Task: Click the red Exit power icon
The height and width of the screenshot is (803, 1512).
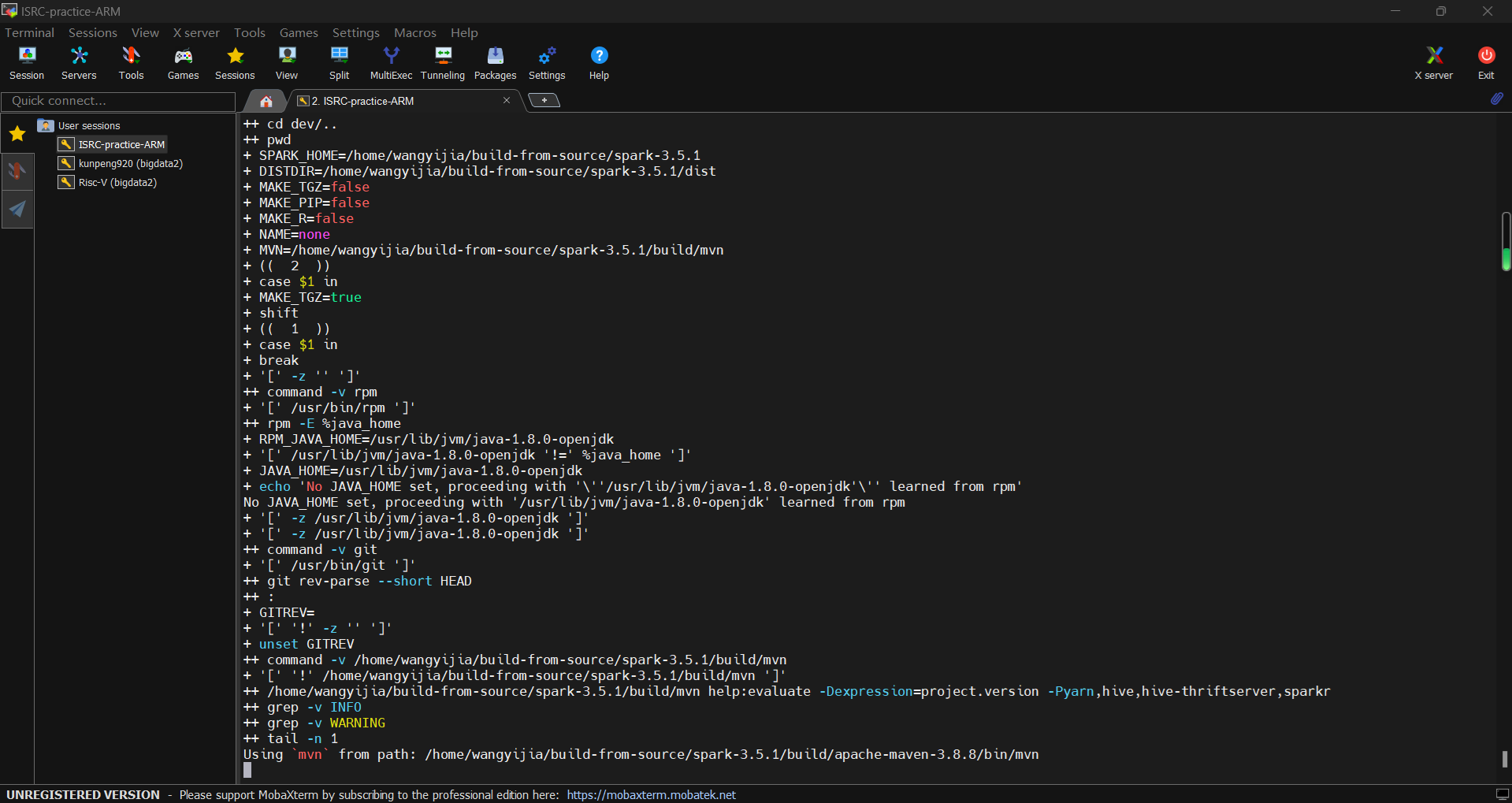Action: point(1486,63)
